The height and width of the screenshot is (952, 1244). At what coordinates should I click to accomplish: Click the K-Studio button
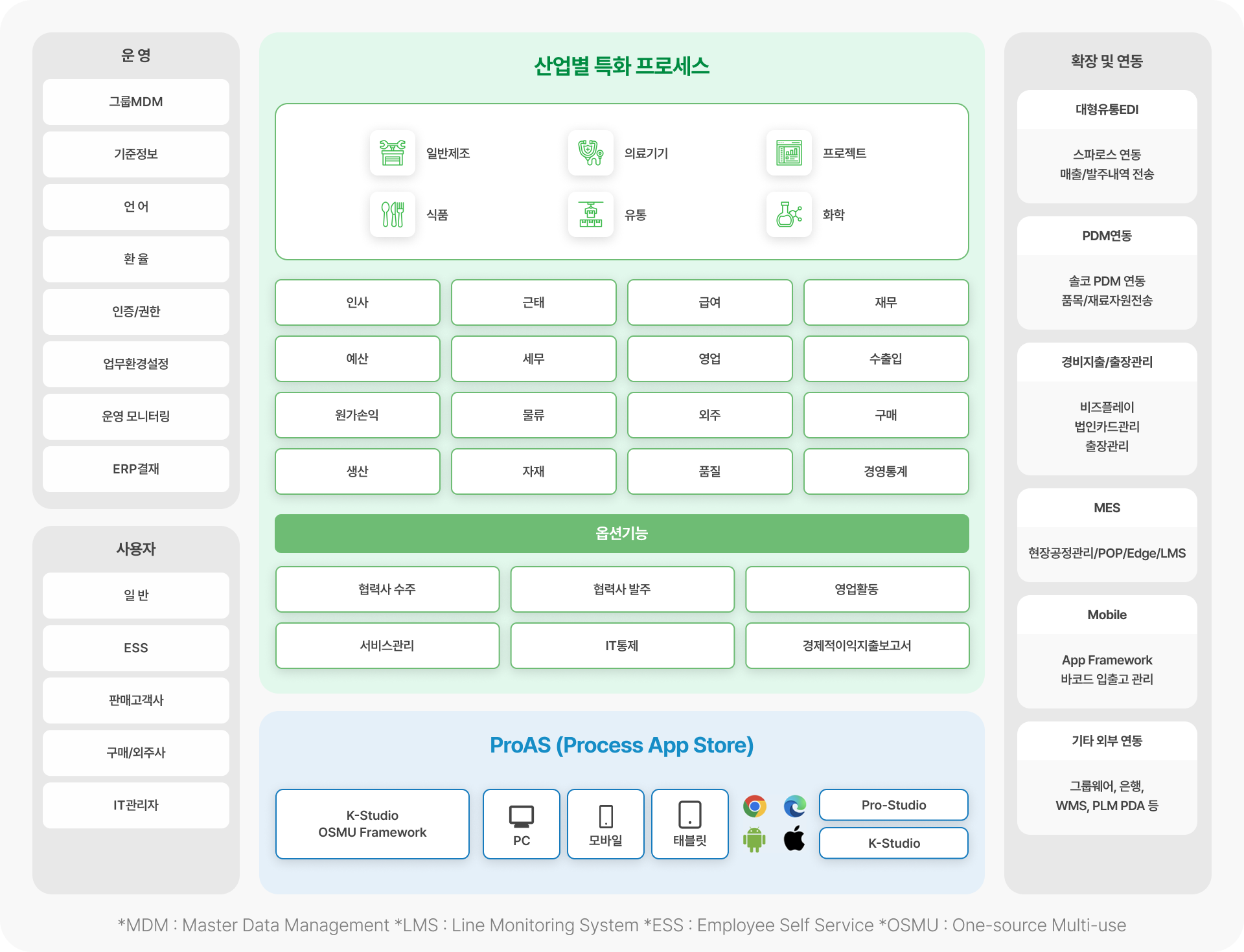[893, 843]
